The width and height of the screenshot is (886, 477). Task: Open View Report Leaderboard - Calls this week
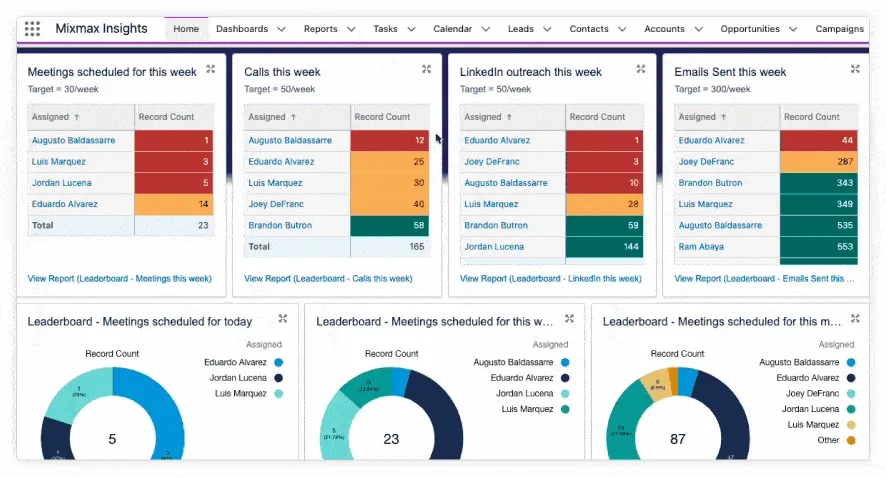(328, 279)
